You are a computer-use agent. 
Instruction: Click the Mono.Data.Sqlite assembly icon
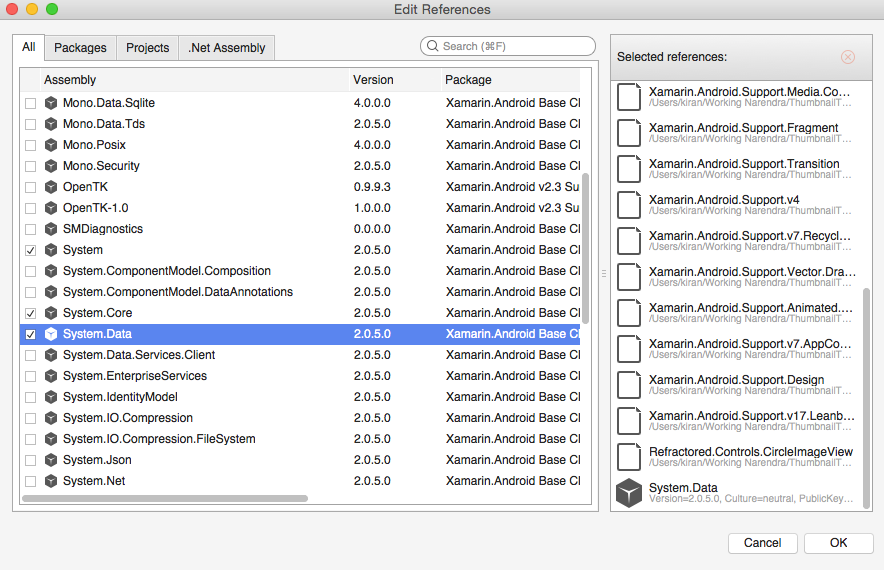[51, 103]
